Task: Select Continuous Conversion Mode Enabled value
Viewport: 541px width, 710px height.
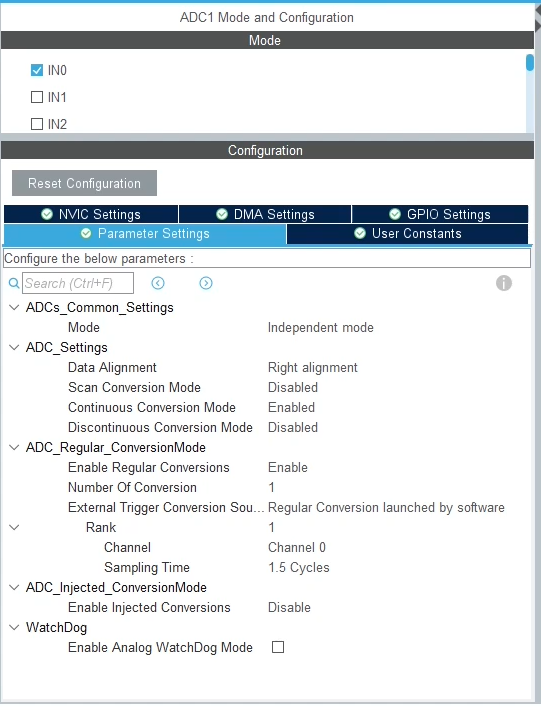Action: [x=292, y=407]
